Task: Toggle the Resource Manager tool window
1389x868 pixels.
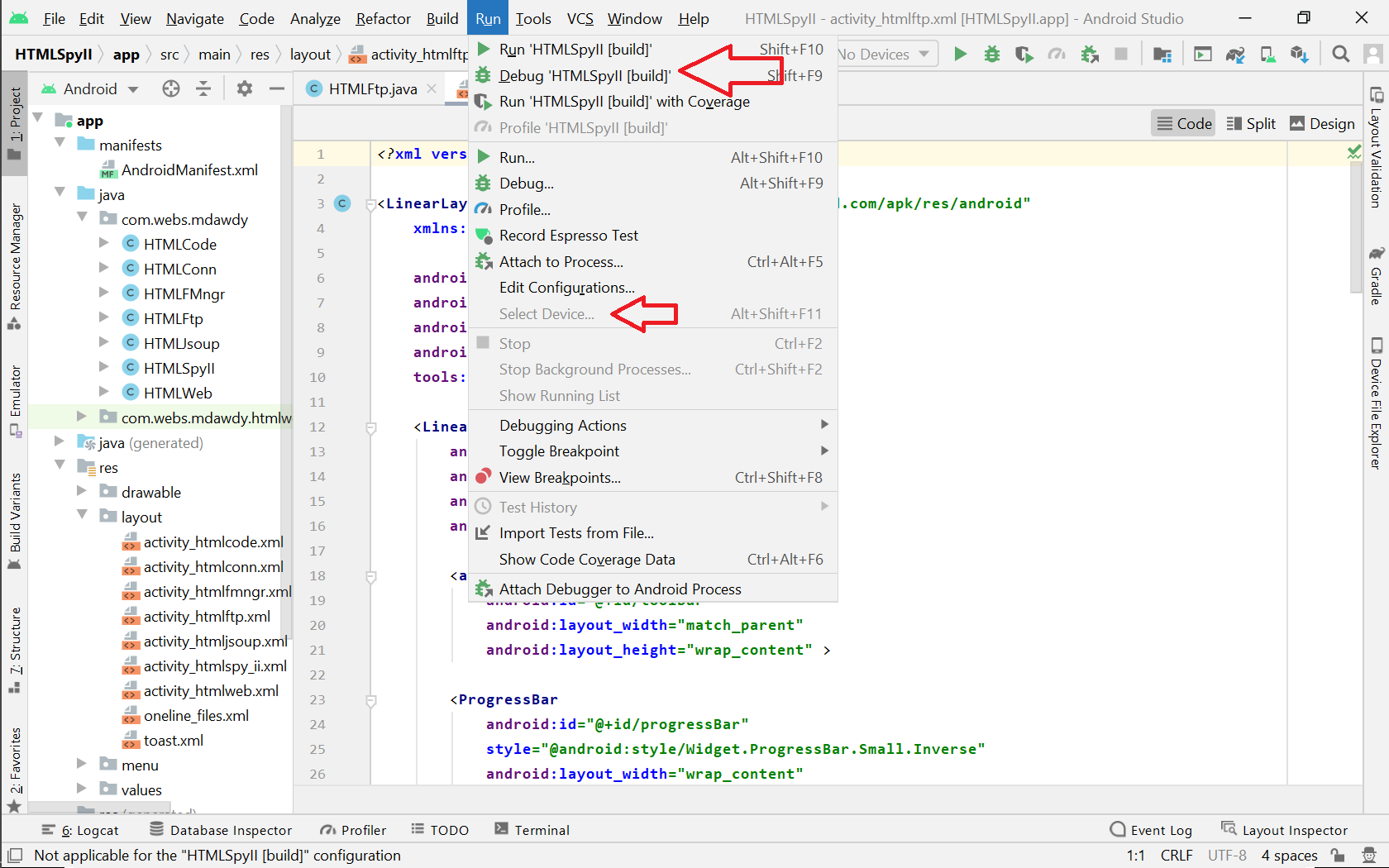Action: click(15, 265)
